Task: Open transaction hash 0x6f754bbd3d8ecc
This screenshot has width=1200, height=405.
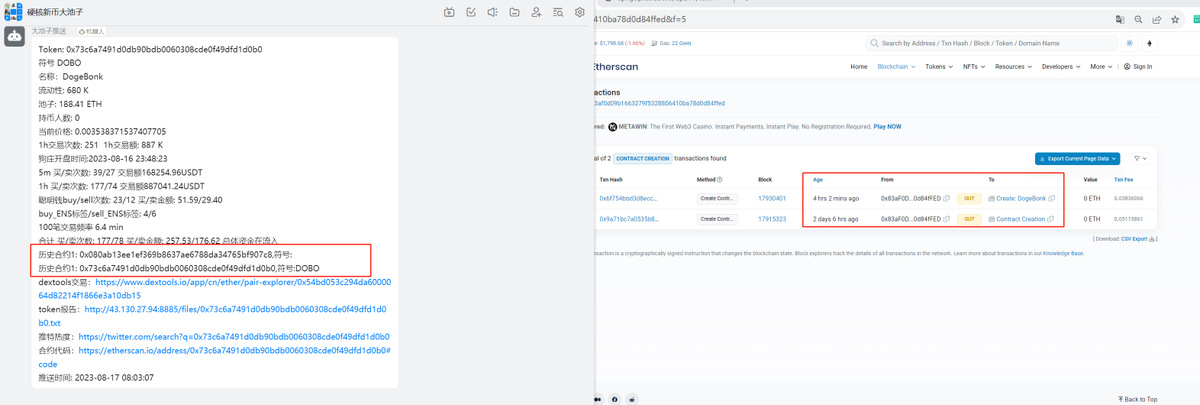Action: pos(629,199)
